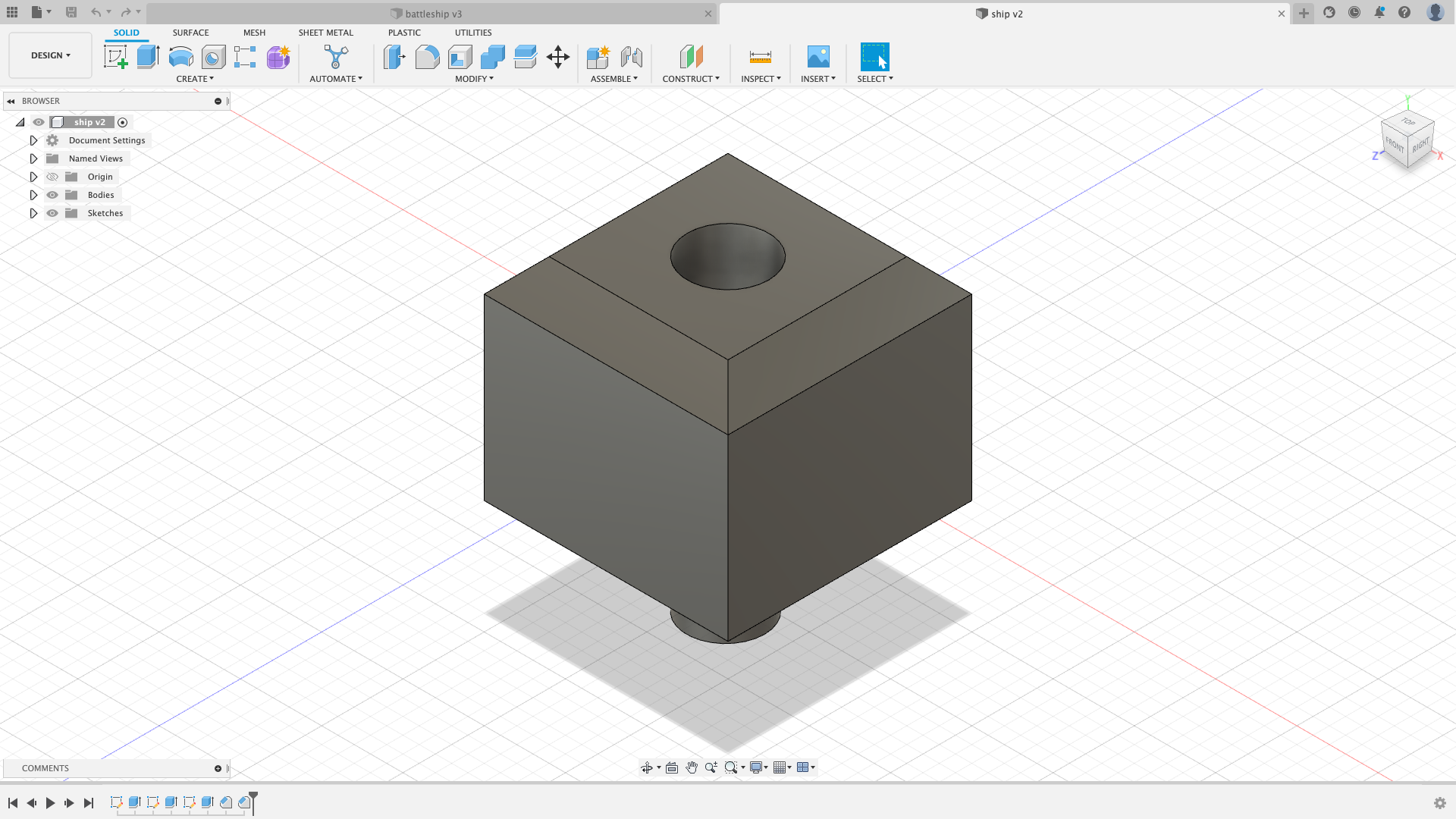Image resolution: width=1456 pixels, height=819 pixels.
Task: Open the DESIGN workspace dropdown
Action: click(50, 55)
